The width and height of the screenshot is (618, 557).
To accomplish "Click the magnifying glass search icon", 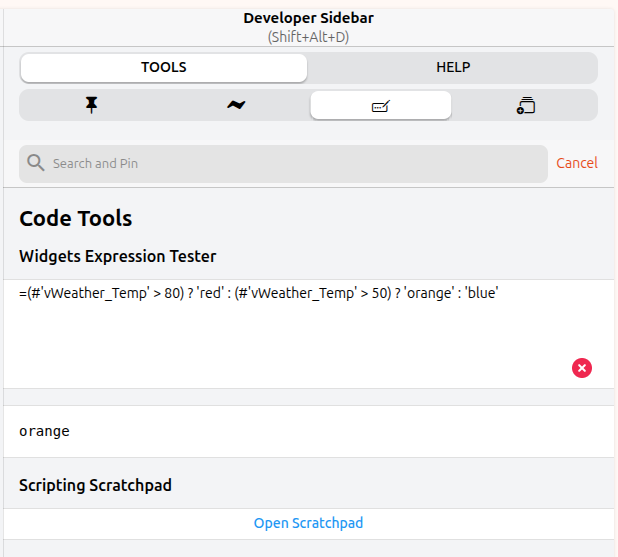I will (x=36, y=163).
